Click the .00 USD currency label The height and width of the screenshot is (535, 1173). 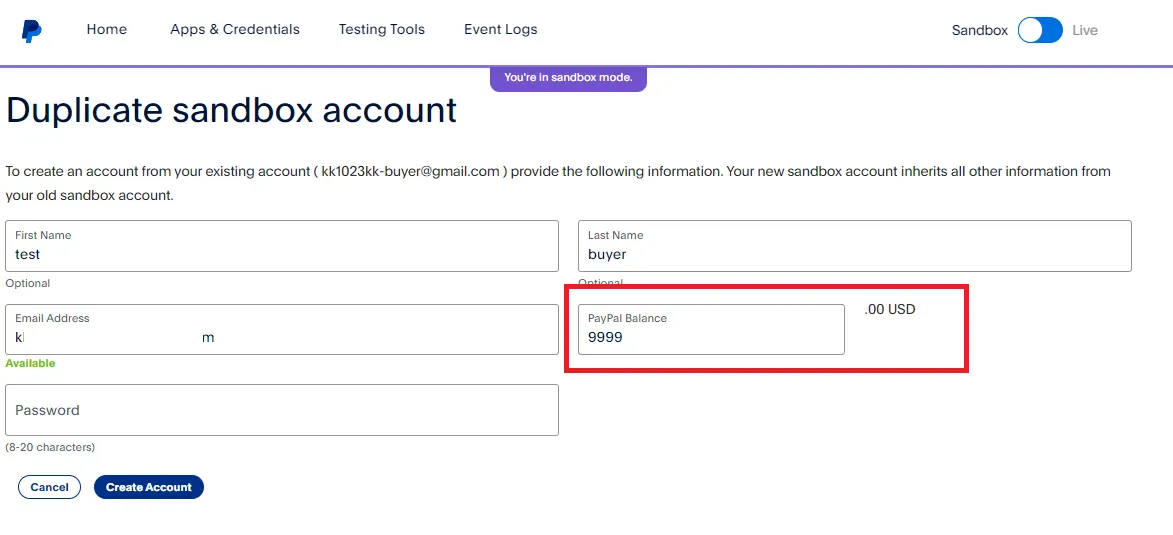point(890,310)
